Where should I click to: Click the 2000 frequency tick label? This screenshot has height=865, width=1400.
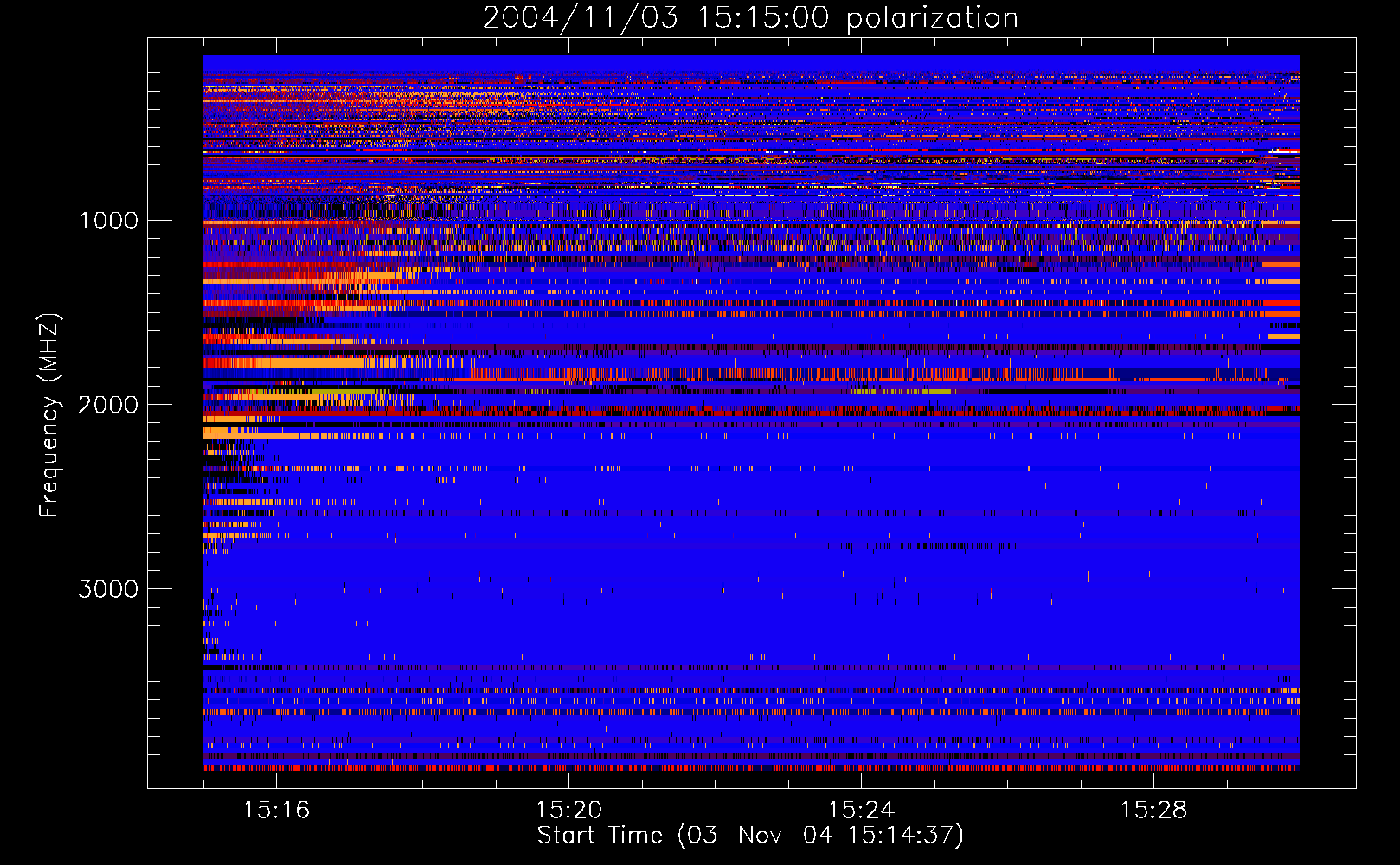tap(108, 405)
